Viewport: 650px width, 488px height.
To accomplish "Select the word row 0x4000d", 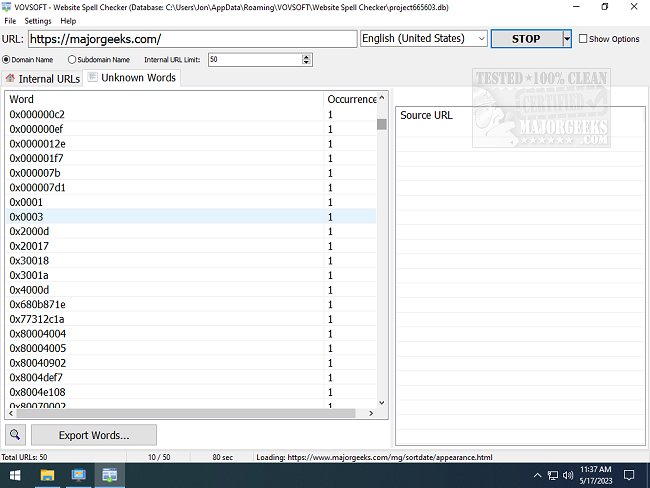I will coord(191,289).
